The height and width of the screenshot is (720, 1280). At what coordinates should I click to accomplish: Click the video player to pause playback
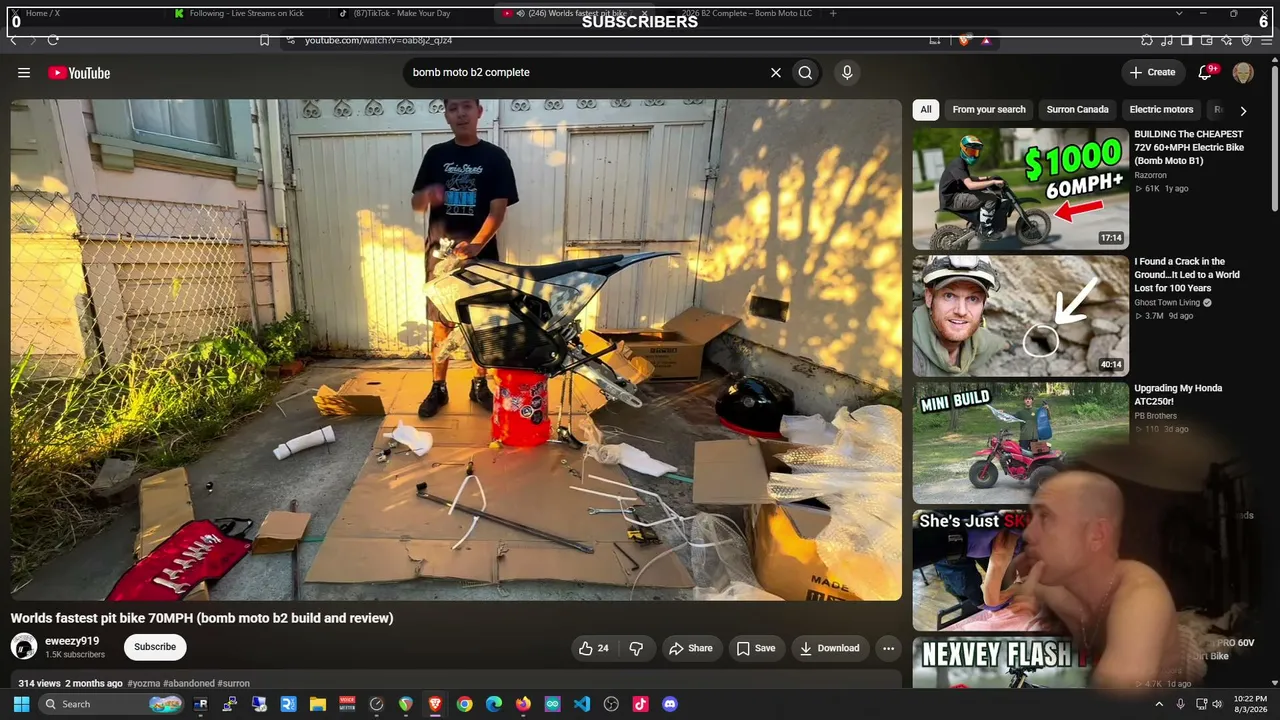pos(456,350)
